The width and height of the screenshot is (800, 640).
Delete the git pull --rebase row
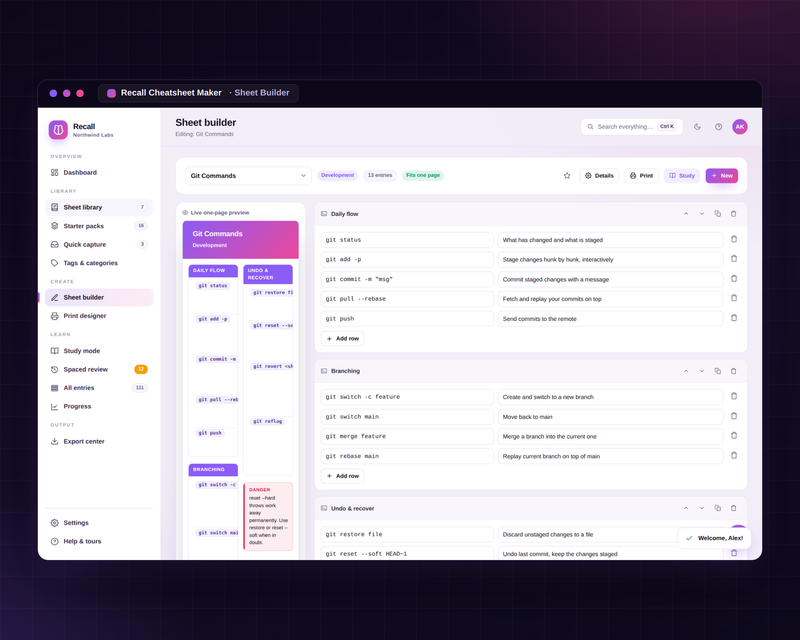point(734,298)
